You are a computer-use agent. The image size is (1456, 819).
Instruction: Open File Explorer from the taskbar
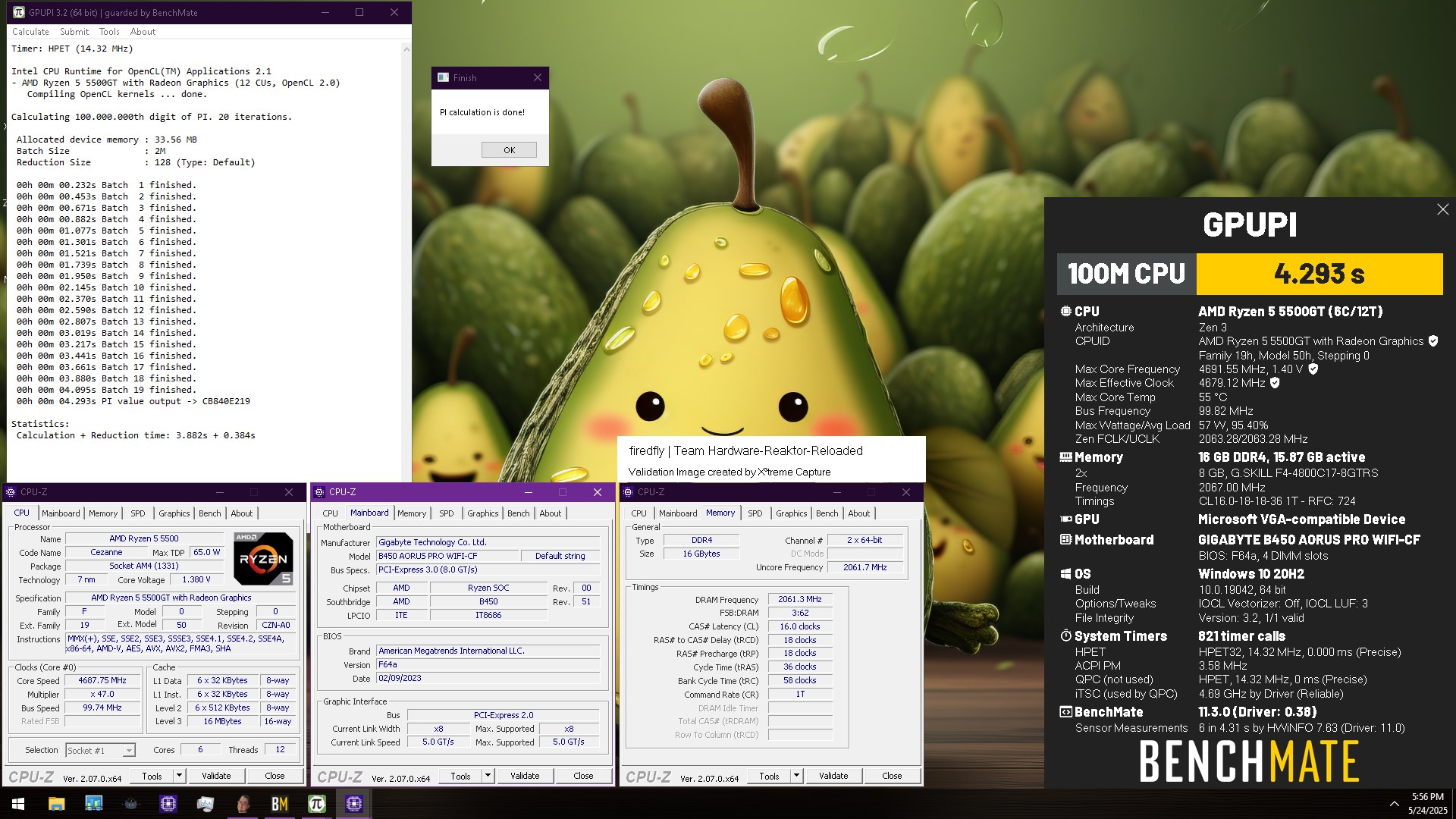coord(56,804)
